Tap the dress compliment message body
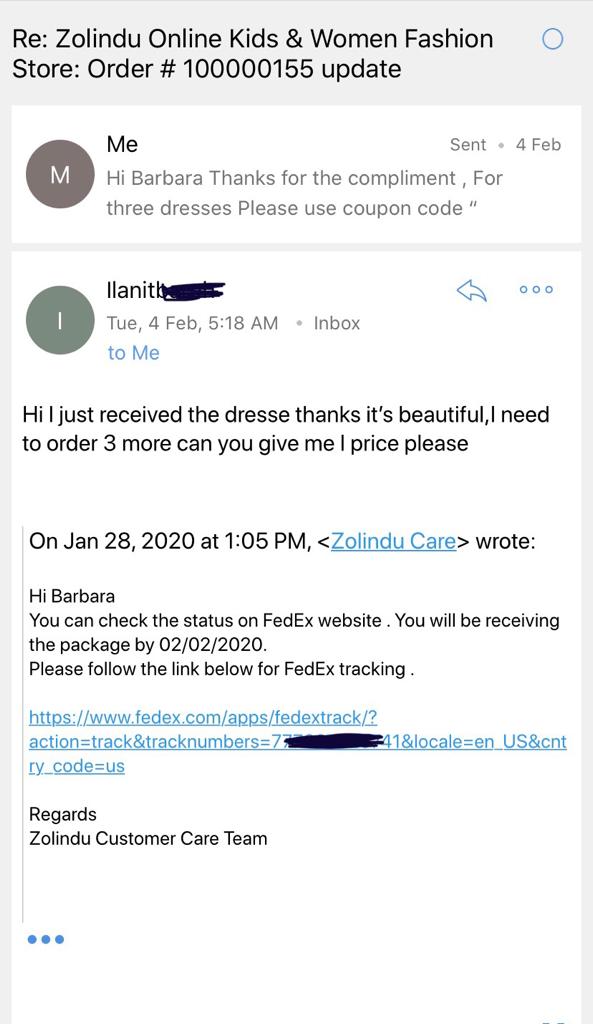Viewport: 593px width, 1024px height. point(285,429)
